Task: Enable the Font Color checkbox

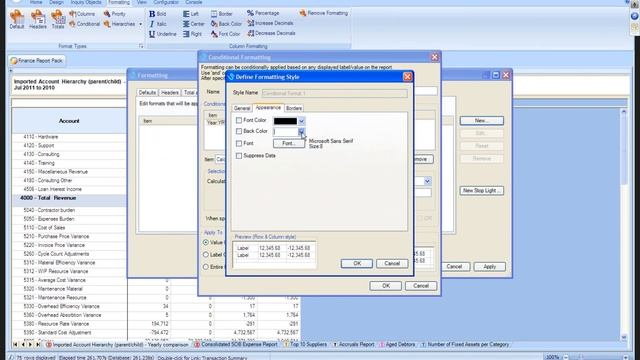Action: [239, 120]
